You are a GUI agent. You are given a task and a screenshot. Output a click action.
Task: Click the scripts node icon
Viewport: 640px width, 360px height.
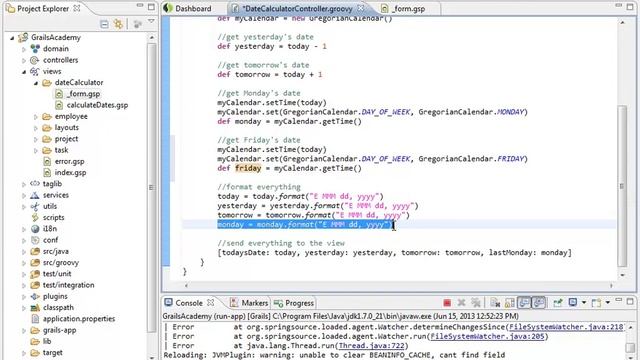click(36, 218)
